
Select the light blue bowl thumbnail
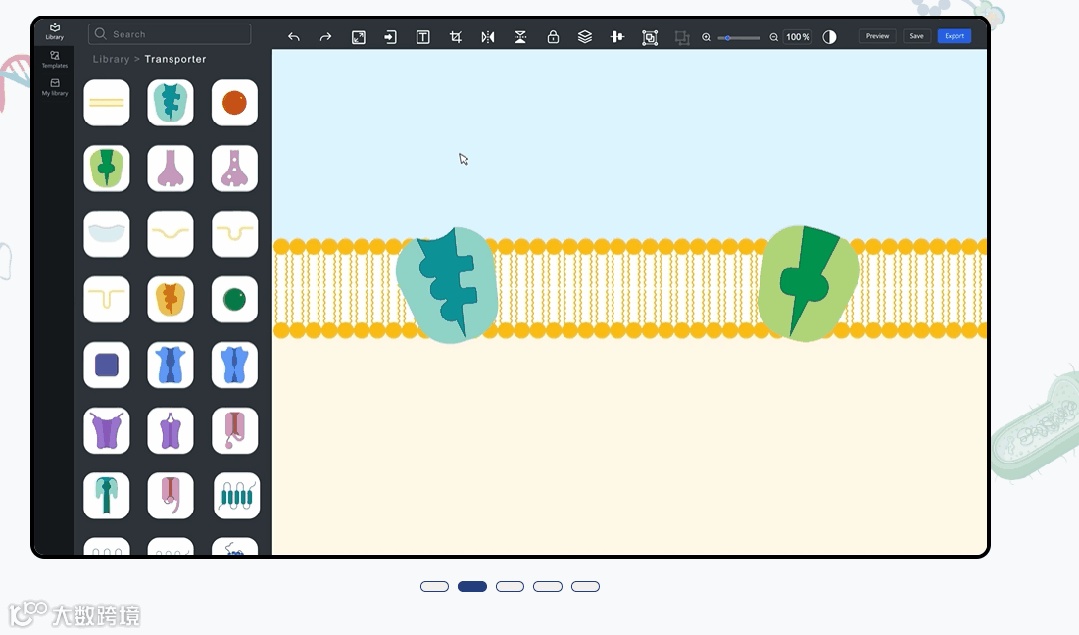coord(106,234)
